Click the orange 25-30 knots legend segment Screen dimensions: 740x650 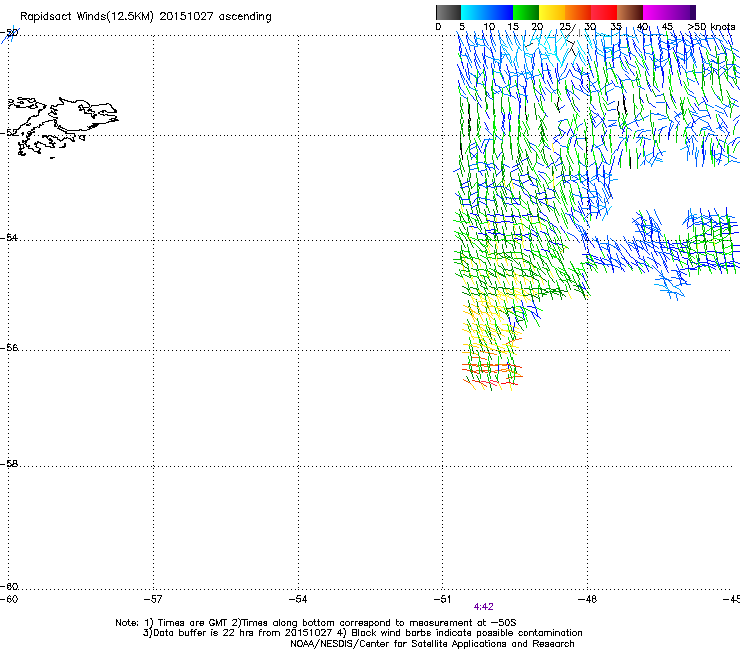pyautogui.click(x=578, y=12)
